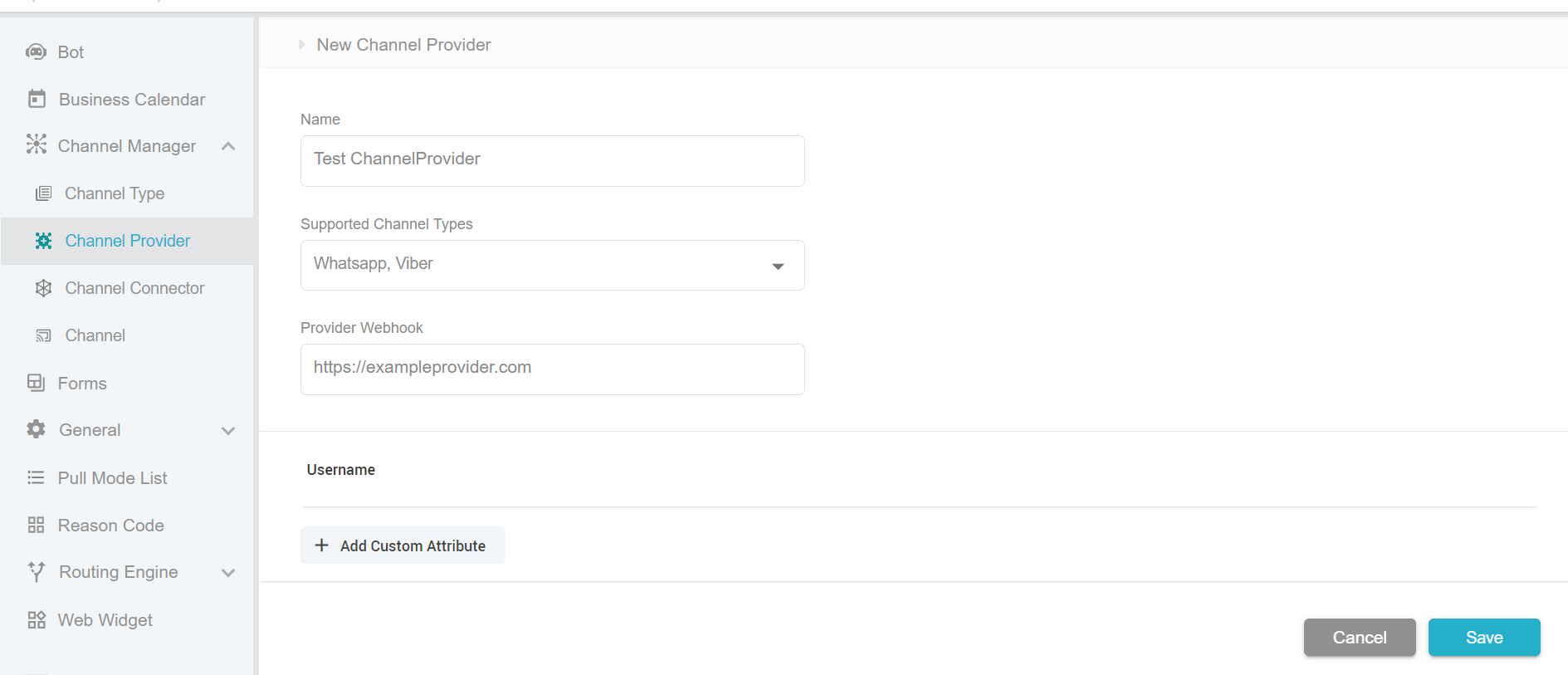Image resolution: width=1568 pixels, height=675 pixels.
Task: Click Add Custom Attribute
Action: pos(403,545)
